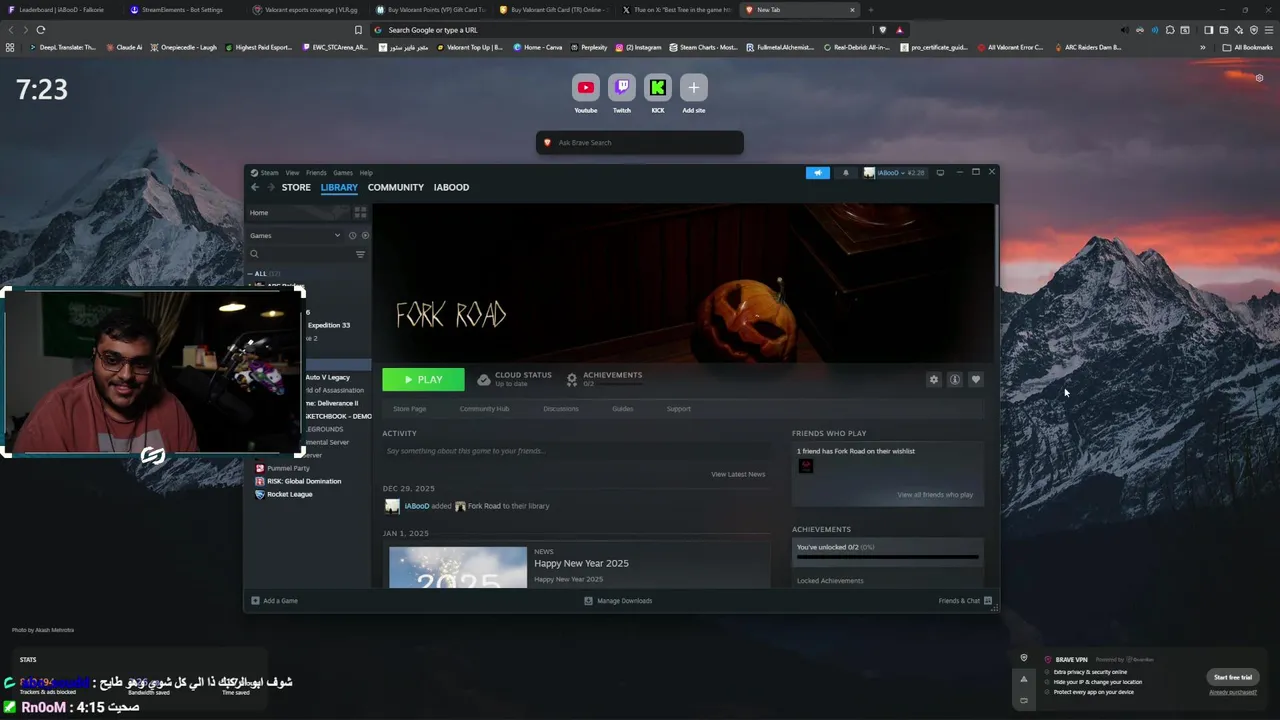
Task: Open the Fork Road Store Page link
Action: click(x=410, y=409)
